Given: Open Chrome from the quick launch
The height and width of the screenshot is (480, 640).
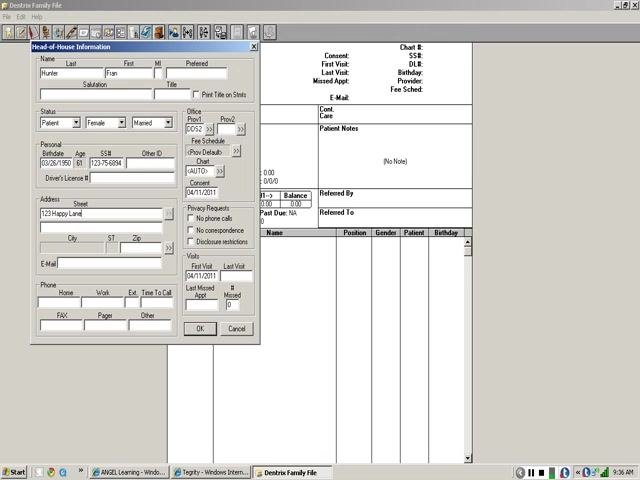Looking at the screenshot, I should [x=51, y=472].
